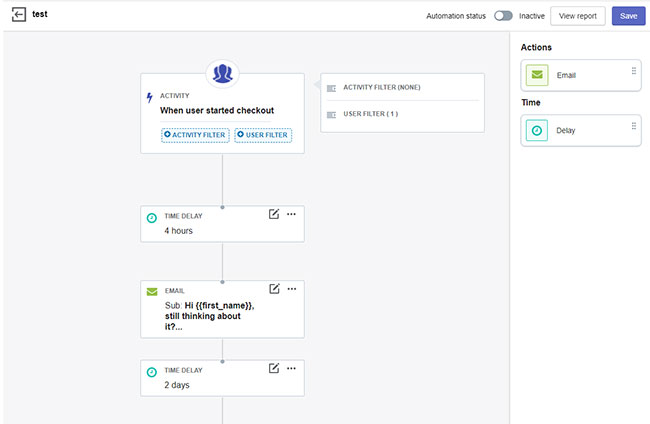Click the users trigger icon at top

[x=221, y=74]
